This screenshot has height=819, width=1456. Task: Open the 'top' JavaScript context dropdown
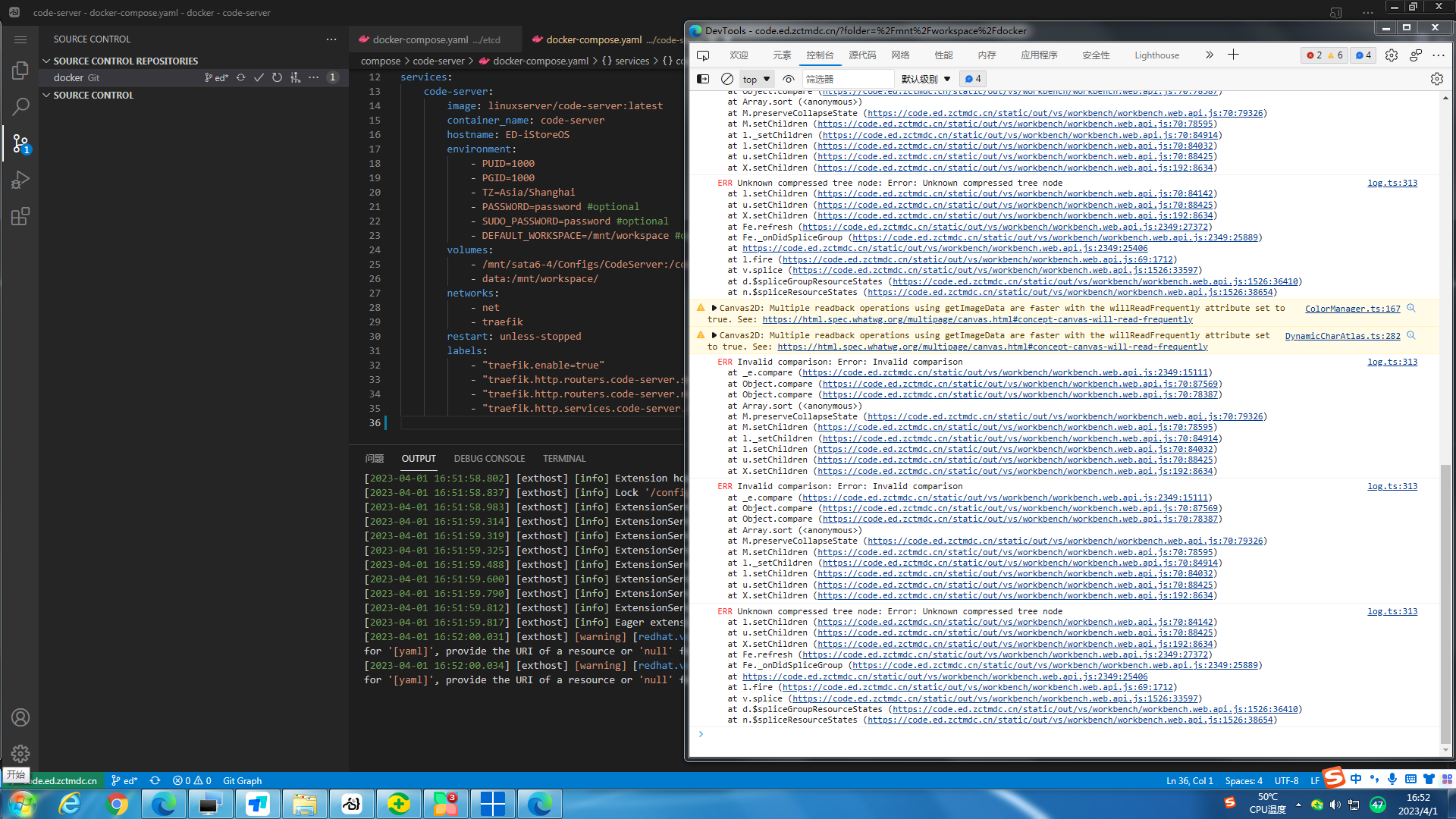[x=756, y=79]
